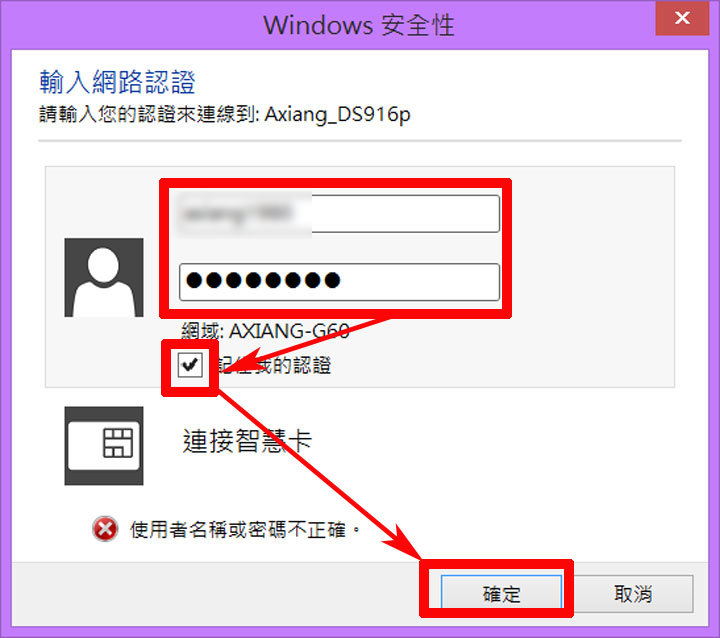Click the horizontal separator under the prompt
This screenshot has width=720, height=638.
[360, 141]
